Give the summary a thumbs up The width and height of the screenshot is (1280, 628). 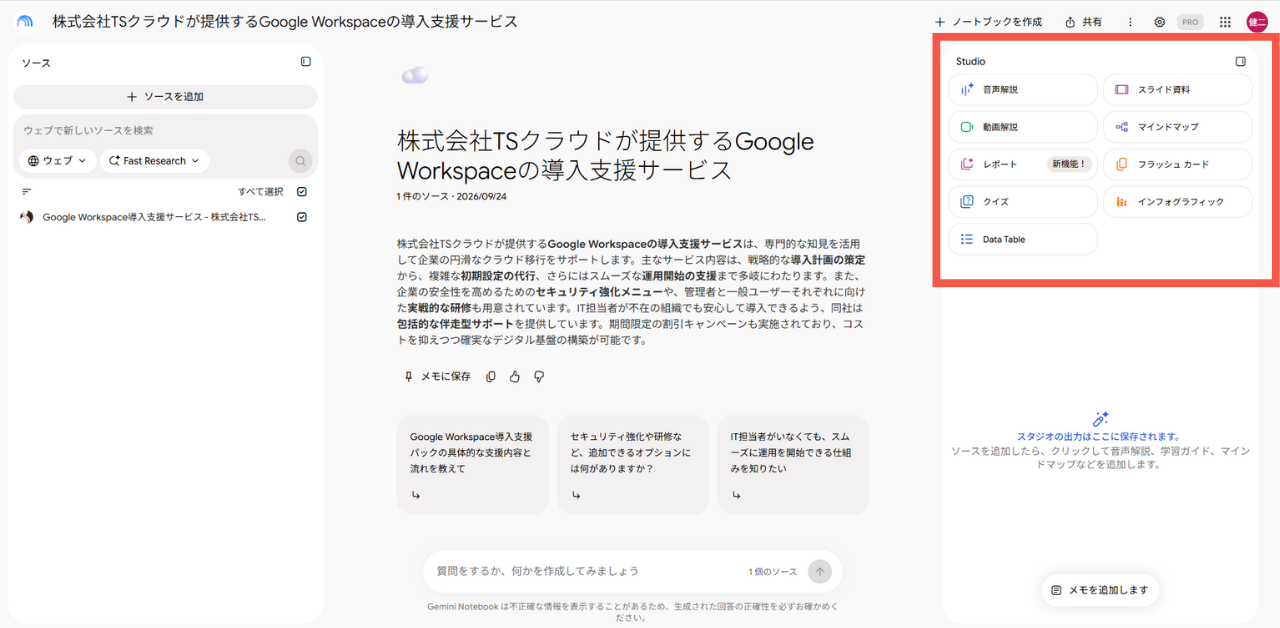click(x=515, y=377)
